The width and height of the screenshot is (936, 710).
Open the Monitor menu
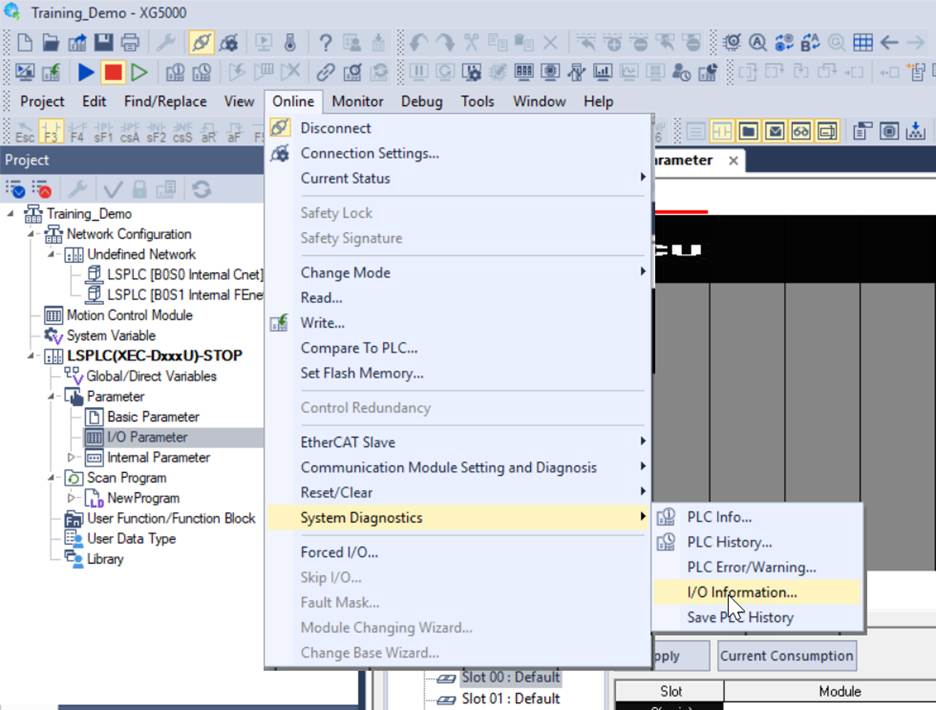358,102
